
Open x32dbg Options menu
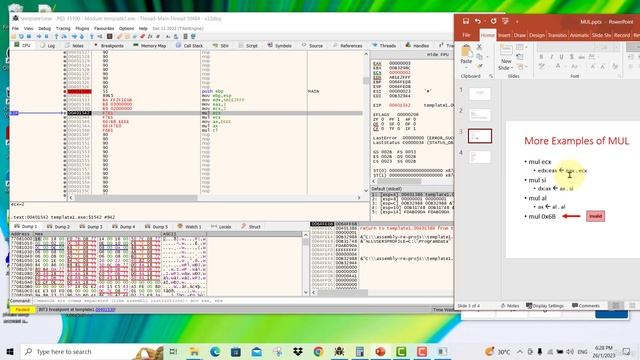[127, 29]
